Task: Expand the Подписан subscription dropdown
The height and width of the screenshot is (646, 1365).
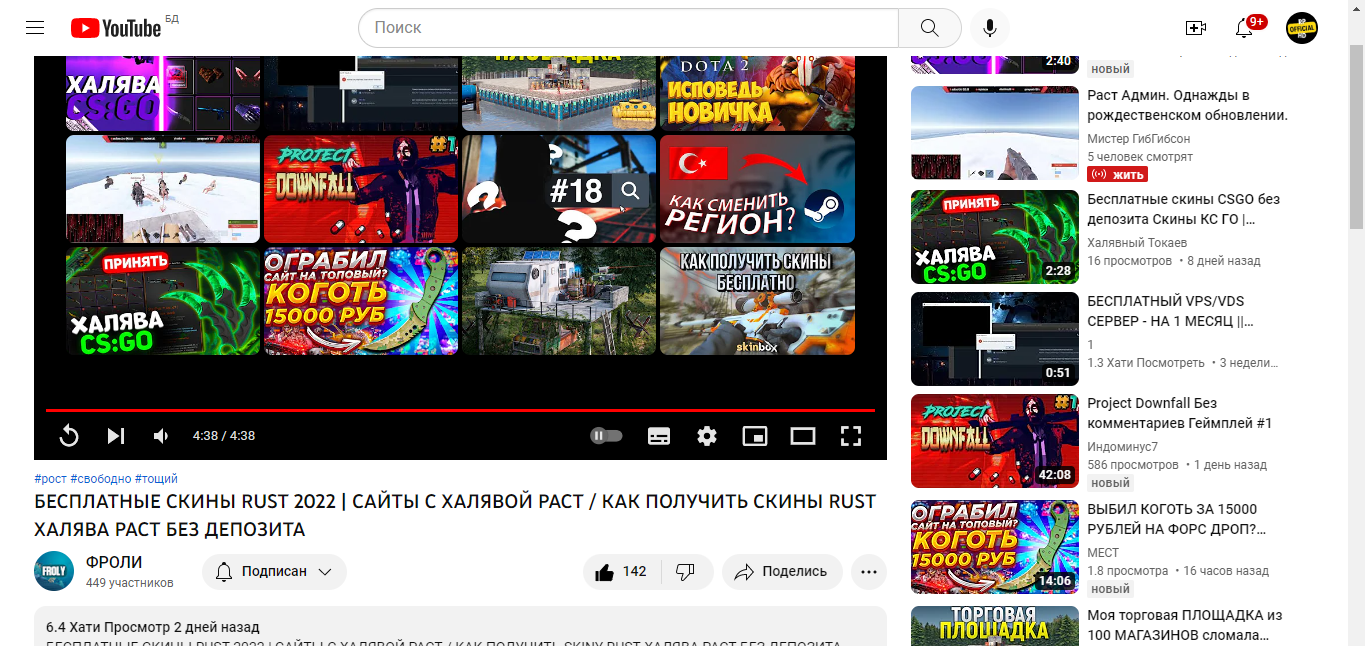Action: click(274, 572)
